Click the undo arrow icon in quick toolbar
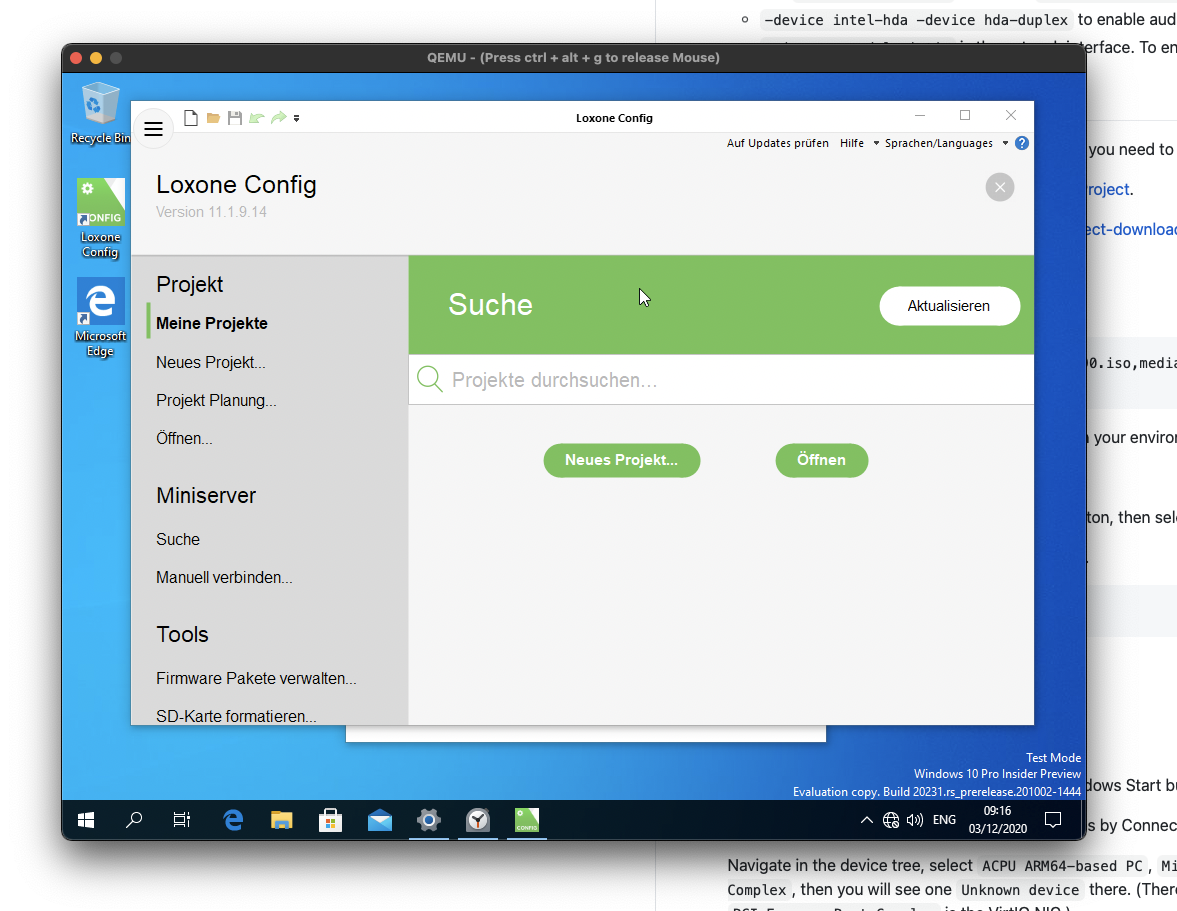 (257, 118)
